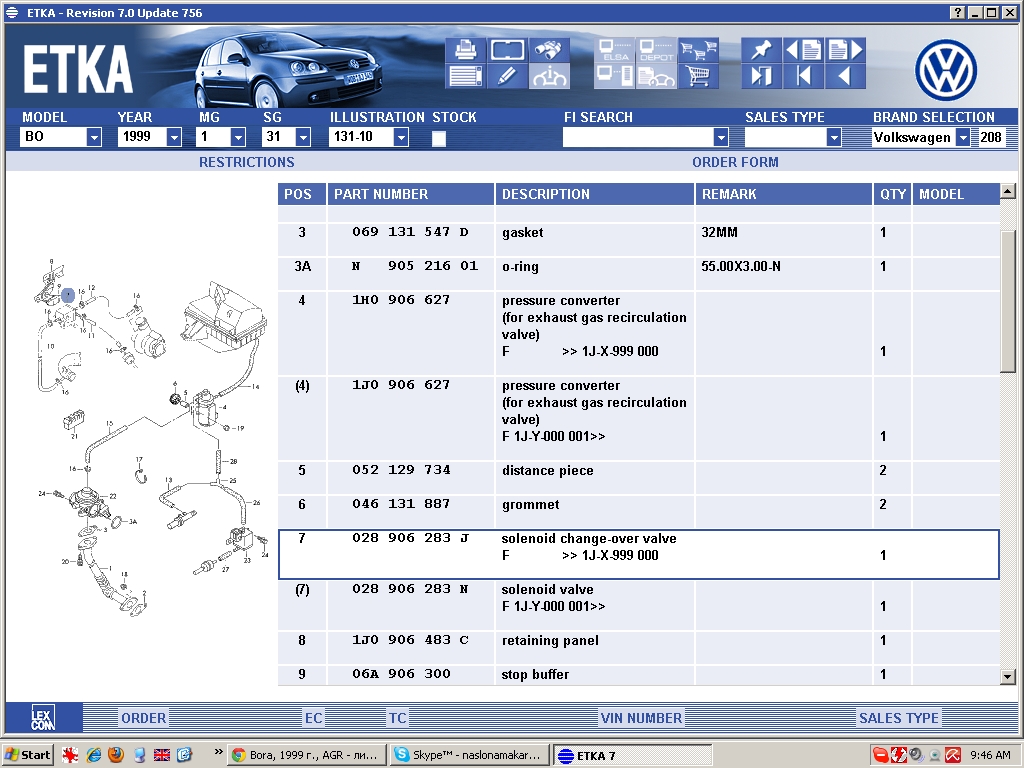Viewport: 1024px width, 768px height.
Task: Go to next page with document arrow icon
Action: [x=845, y=50]
